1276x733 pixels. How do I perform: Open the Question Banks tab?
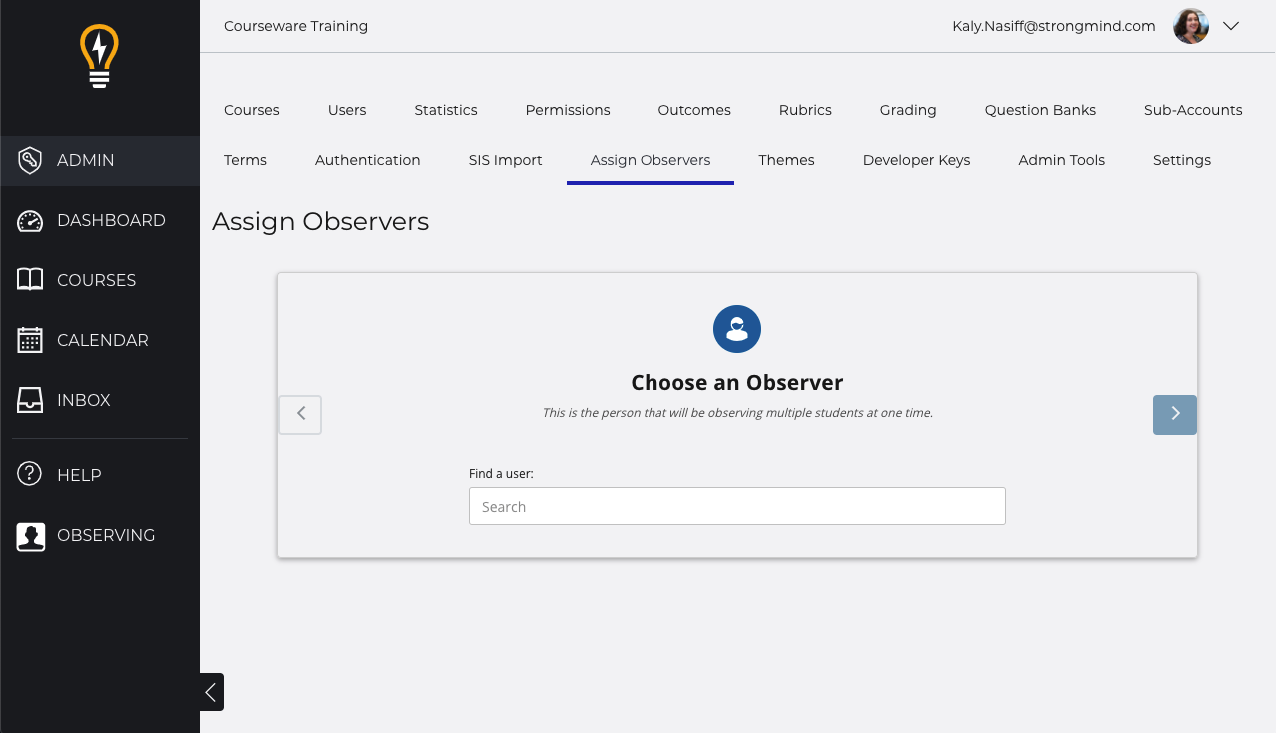tap(1040, 110)
